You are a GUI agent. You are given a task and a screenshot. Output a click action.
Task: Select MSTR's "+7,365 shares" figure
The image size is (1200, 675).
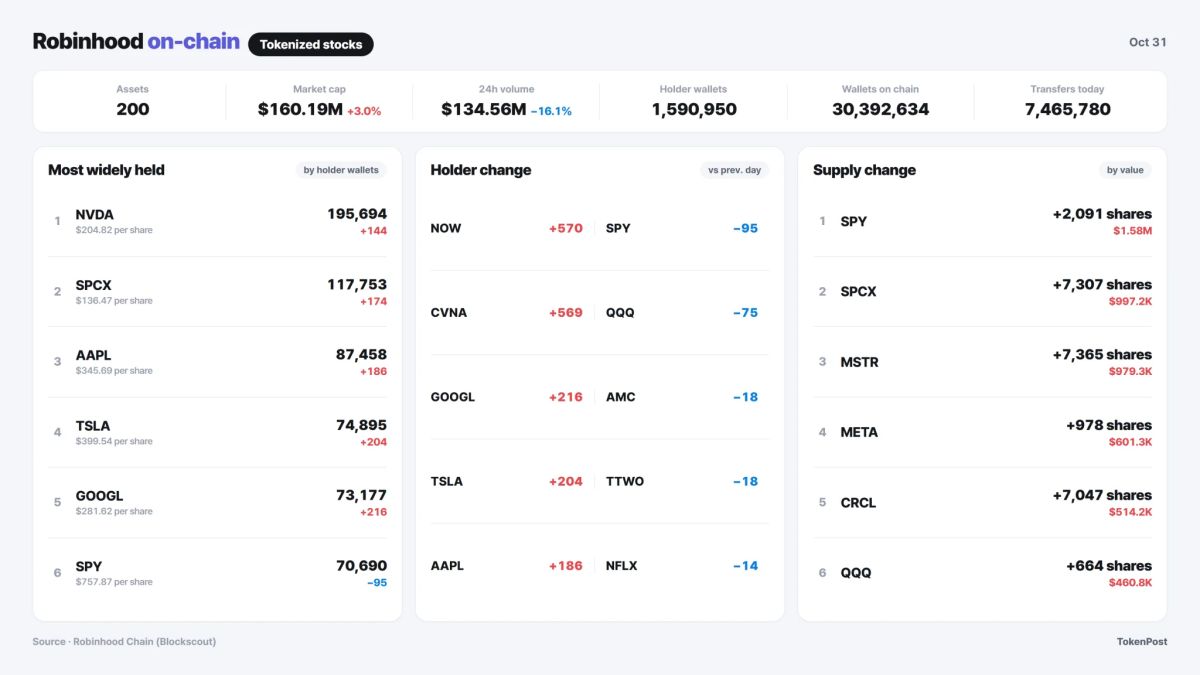click(x=1102, y=355)
